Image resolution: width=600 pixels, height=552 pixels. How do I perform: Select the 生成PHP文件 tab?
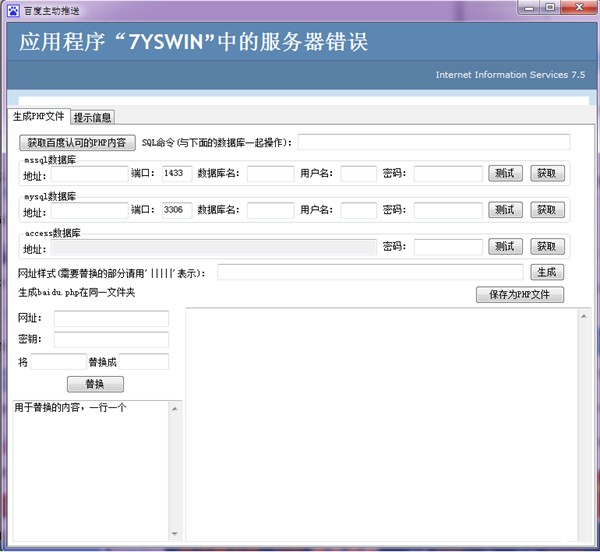point(39,117)
